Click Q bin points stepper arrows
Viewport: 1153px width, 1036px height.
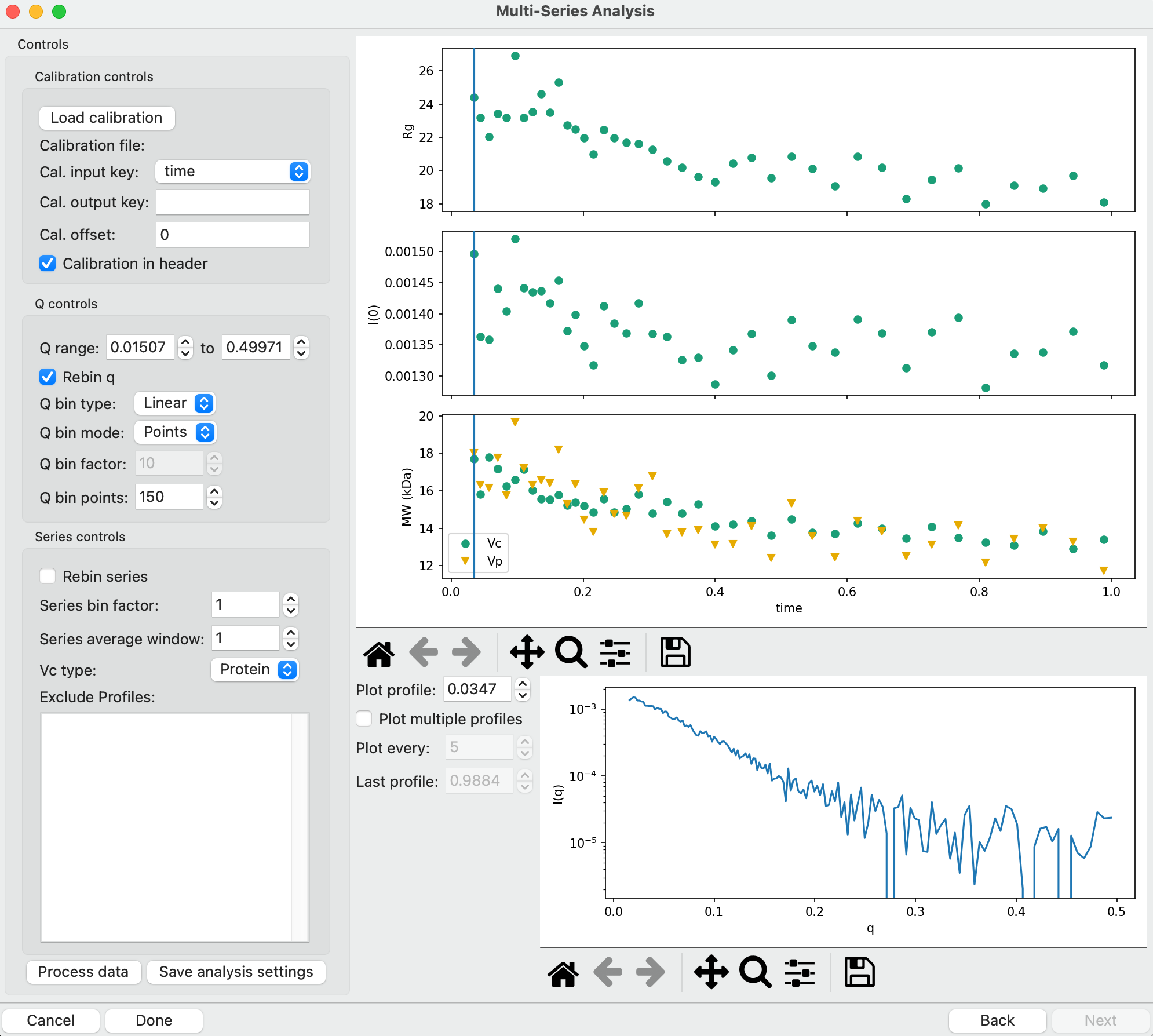(x=214, y=497)
